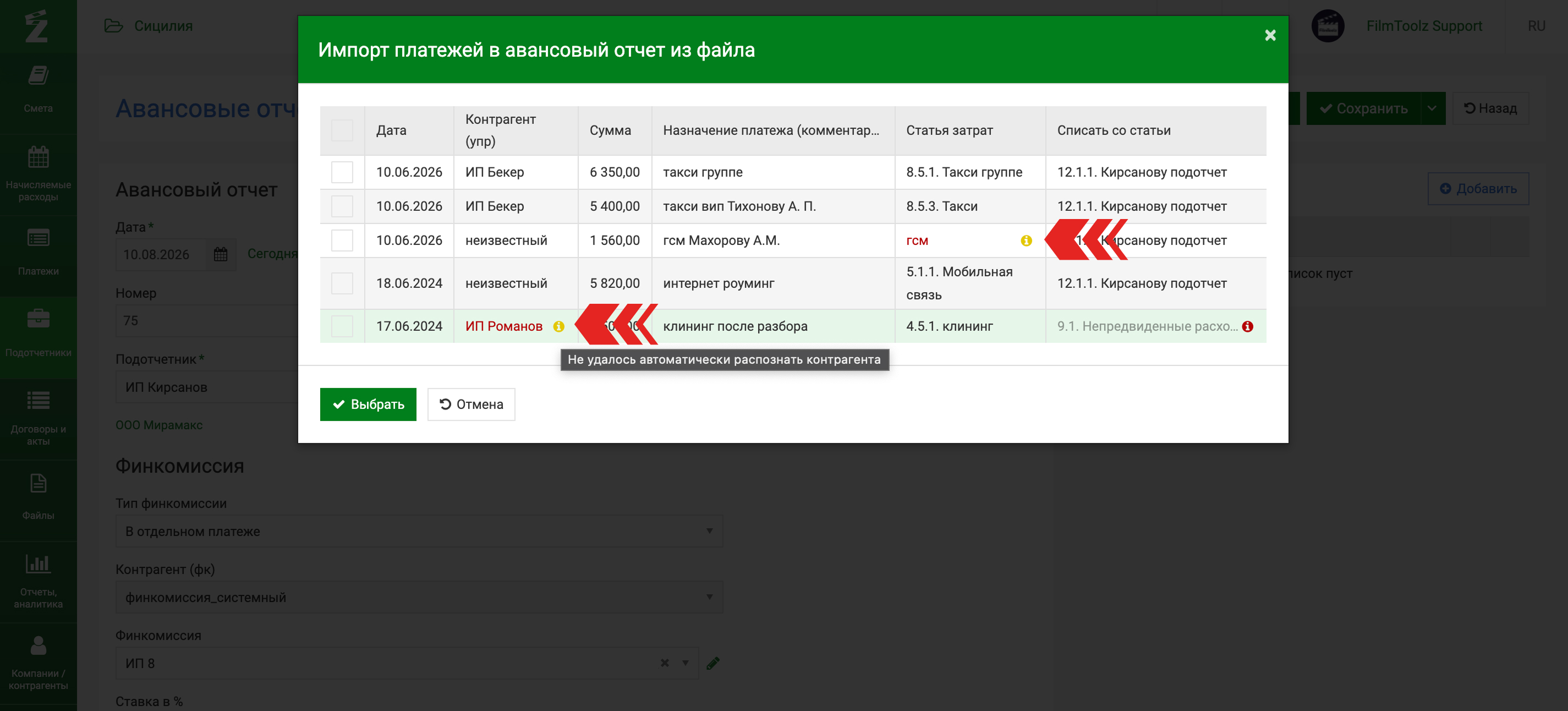
Task: Click the yellow info icon in the гсм cell
Action: pyautogui.click(x=1026, y=240)
